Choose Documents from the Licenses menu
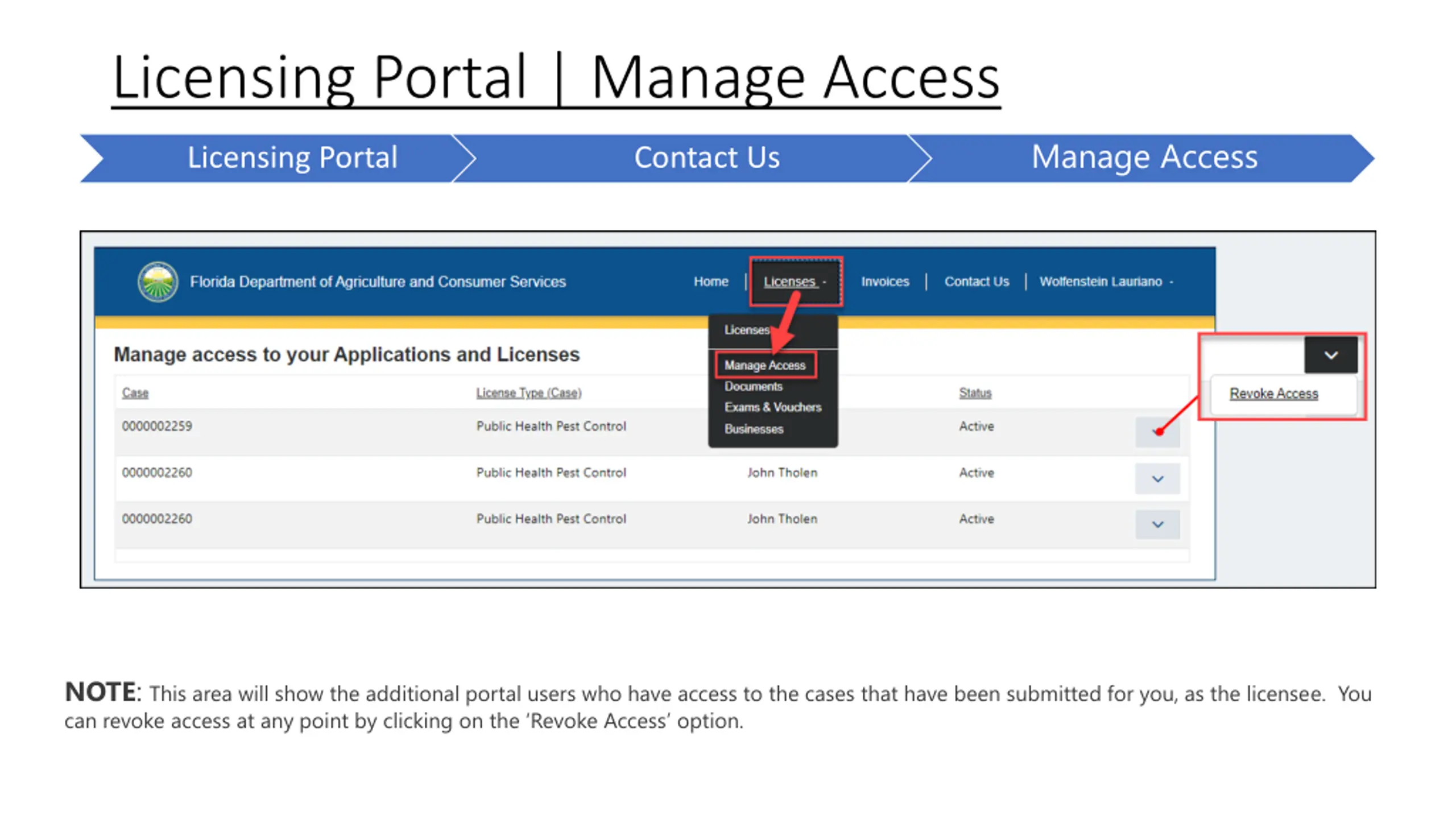The image size is (1456, 819). click(753, 386)
